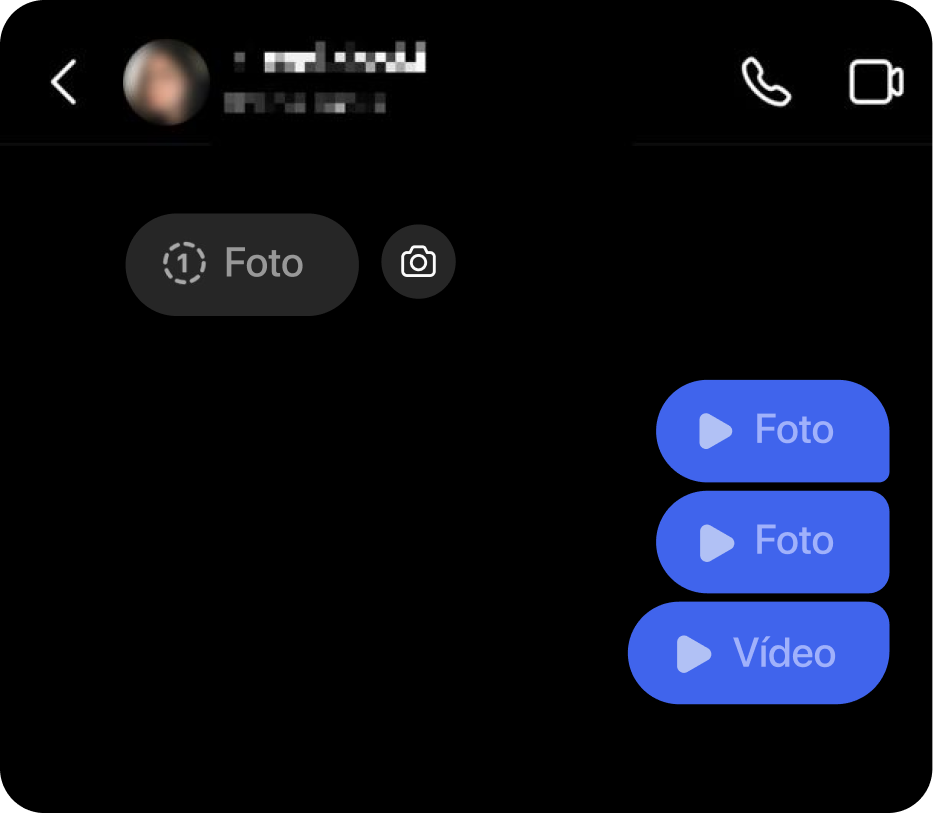Tap "Foto" text in second blue bubble
The image size is (933, 814).
(x=794, y=540)
